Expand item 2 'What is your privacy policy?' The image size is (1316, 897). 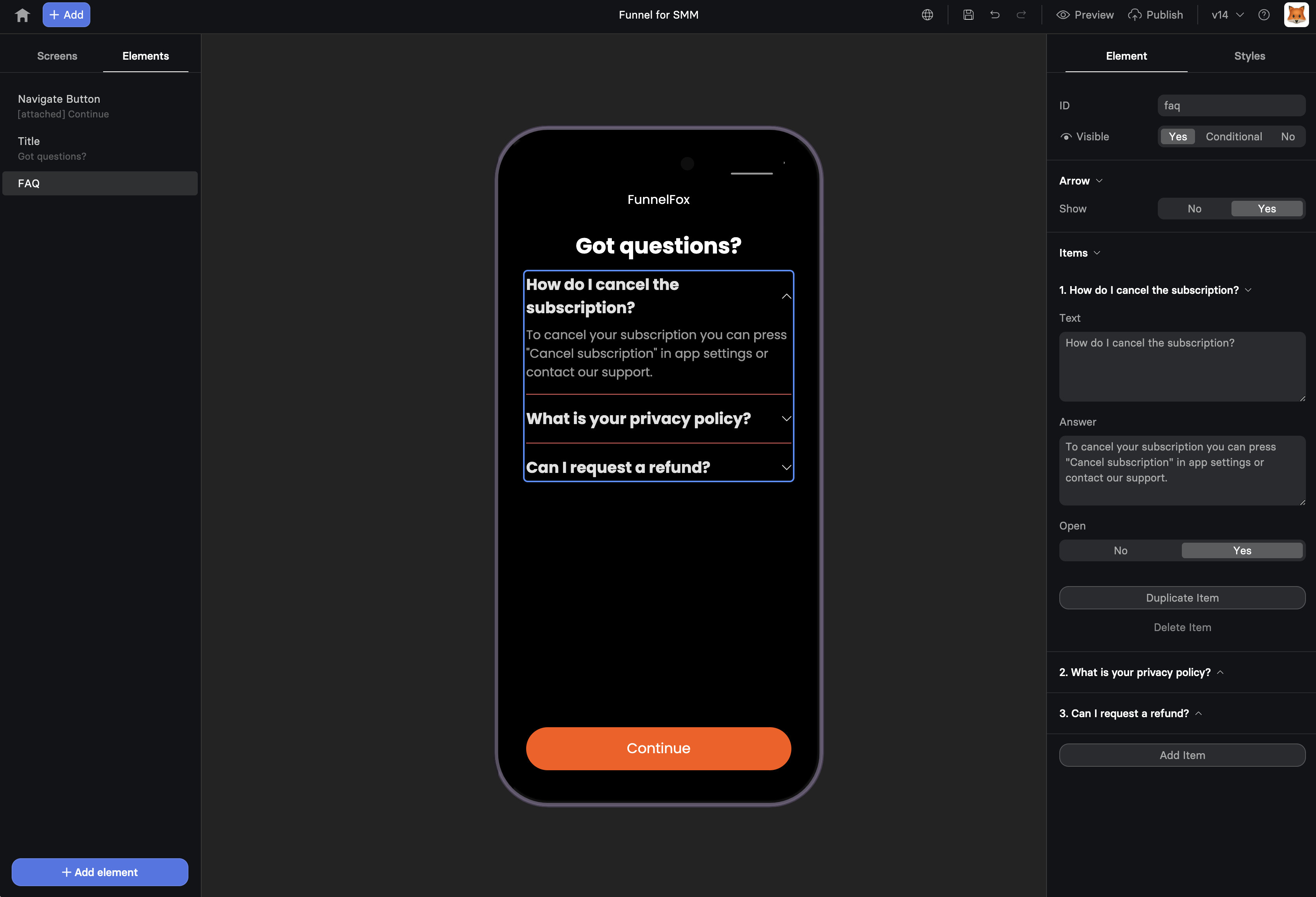point(1141,672)
